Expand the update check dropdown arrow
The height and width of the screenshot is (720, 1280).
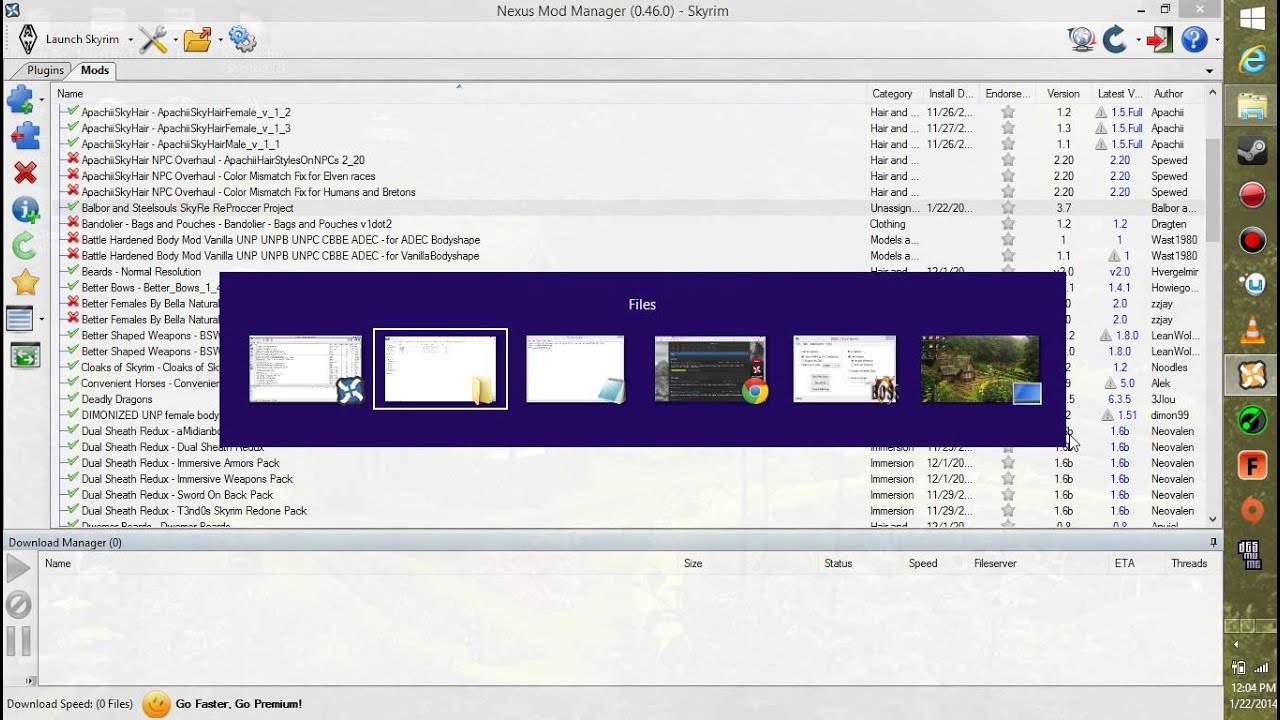(1136, 40)
